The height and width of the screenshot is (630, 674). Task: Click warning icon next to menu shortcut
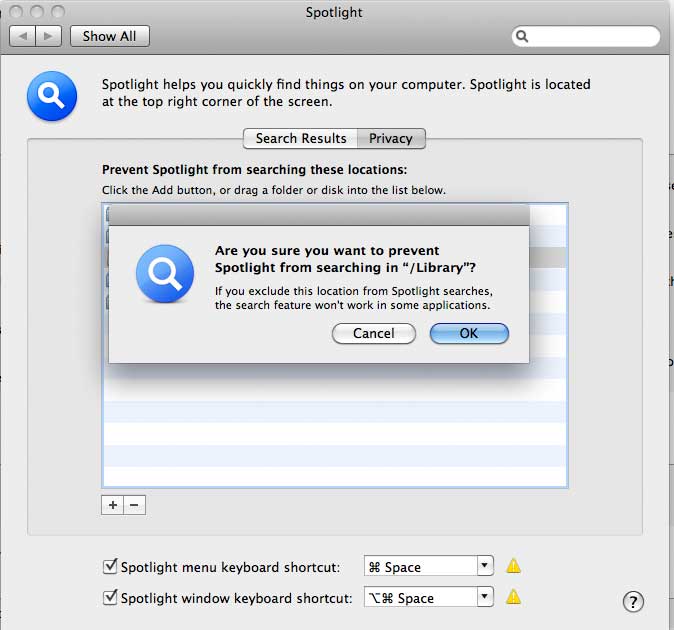coord(513,566)
